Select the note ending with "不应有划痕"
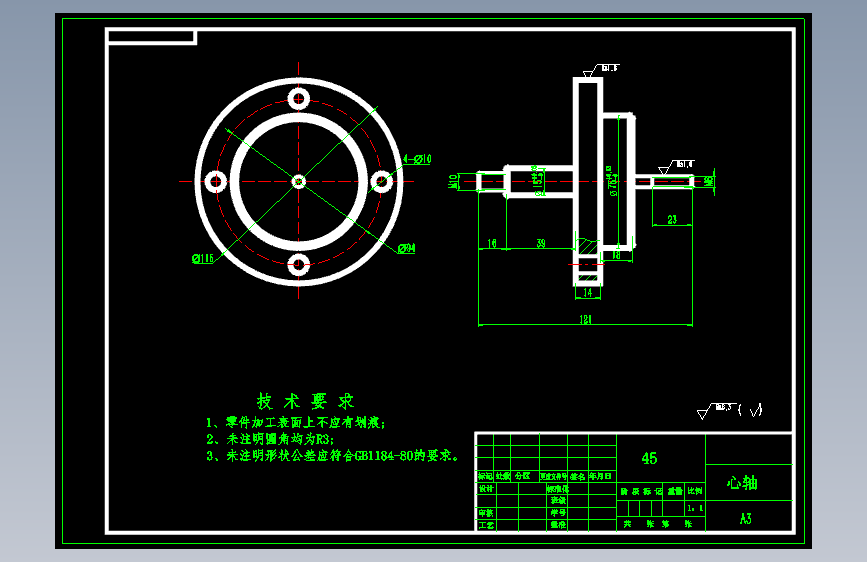Image resolution: width=867 pixels, height=562 pixels. (x=296, y=423)
